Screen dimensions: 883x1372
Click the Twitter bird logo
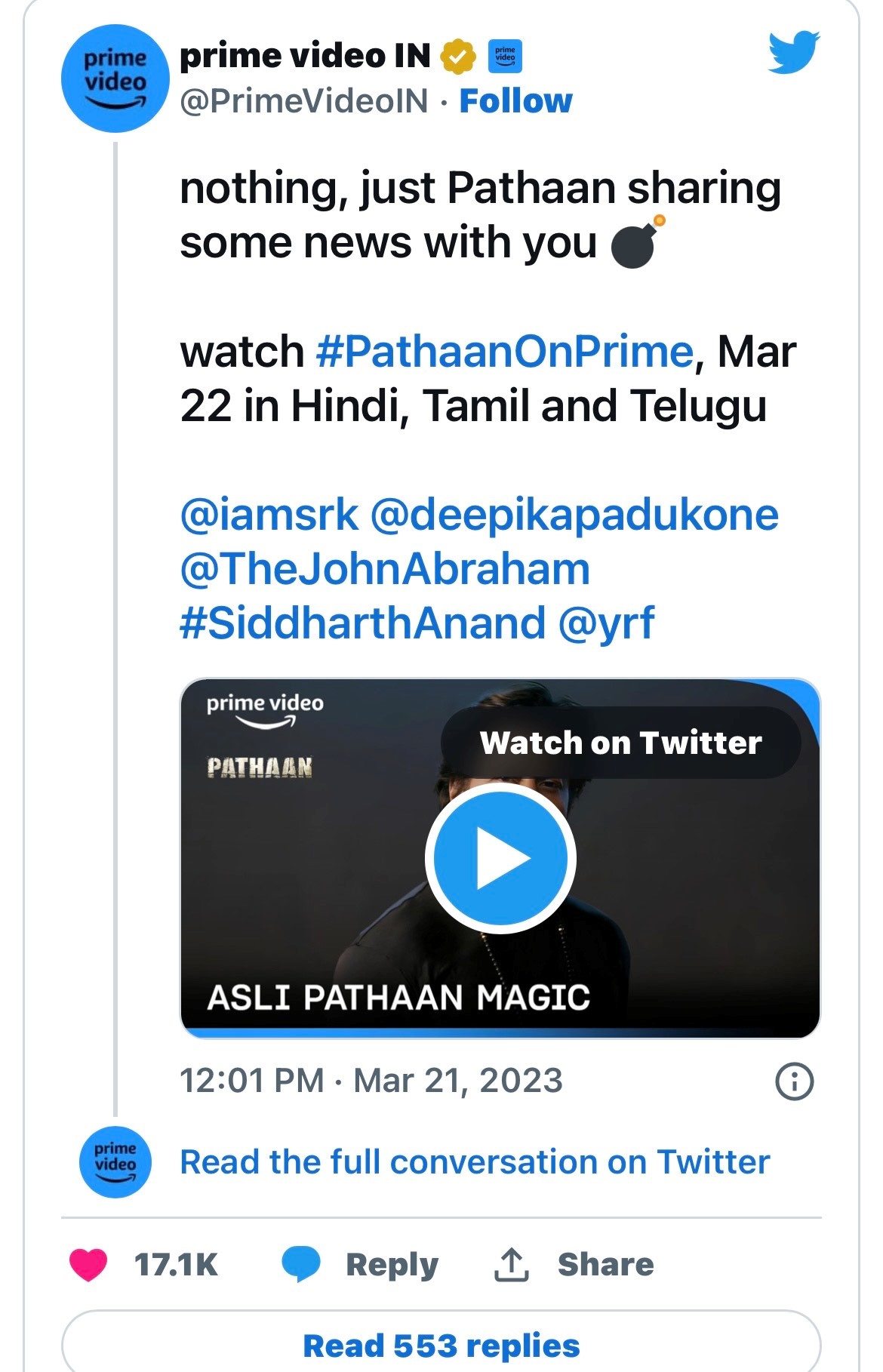click(793, 52)
